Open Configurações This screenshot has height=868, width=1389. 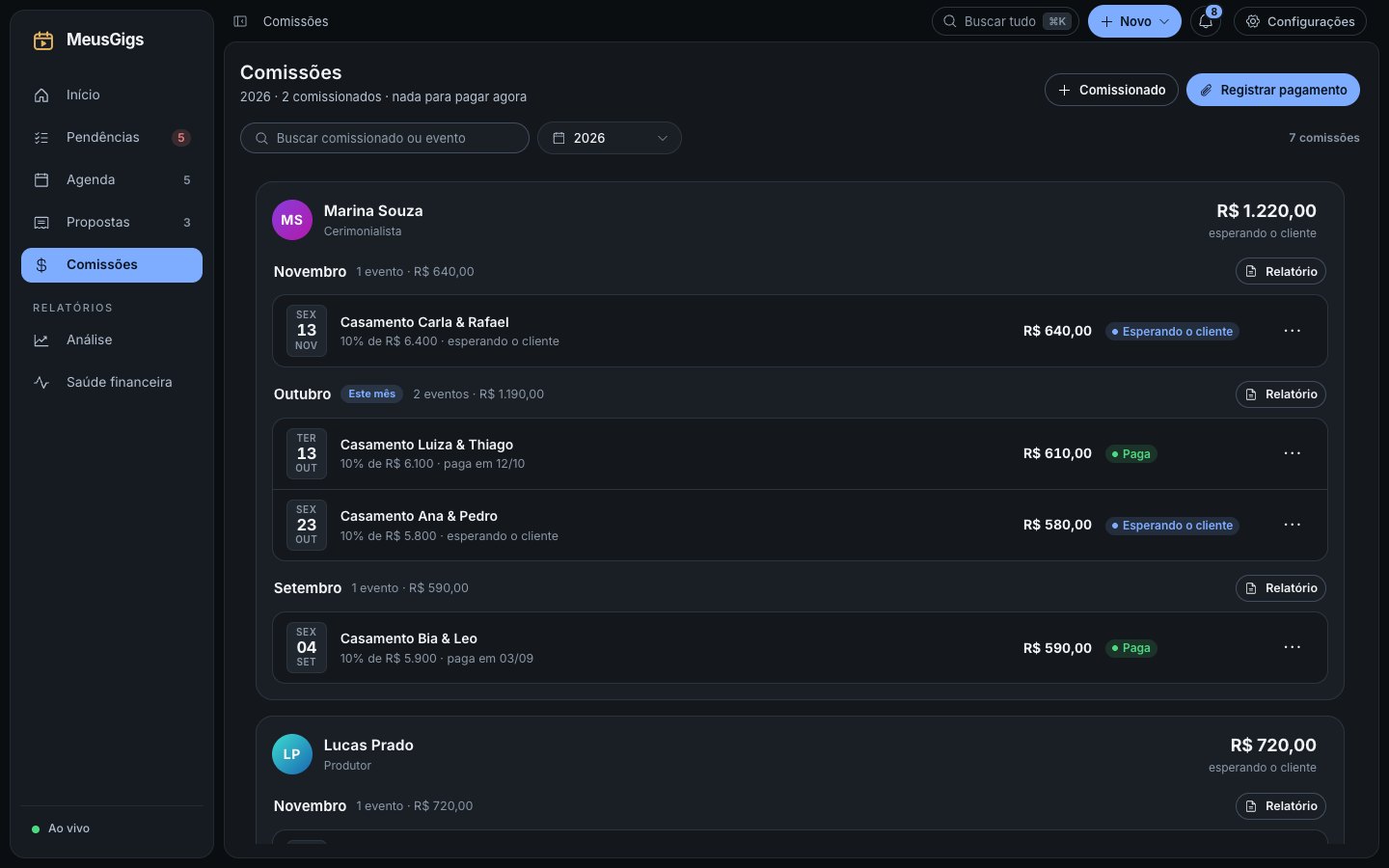1300,21
